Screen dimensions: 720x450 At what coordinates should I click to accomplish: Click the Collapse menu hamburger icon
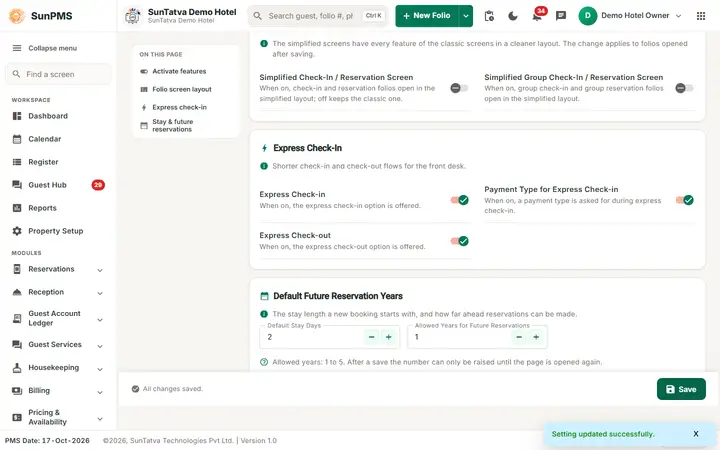(x=17, y=48)
